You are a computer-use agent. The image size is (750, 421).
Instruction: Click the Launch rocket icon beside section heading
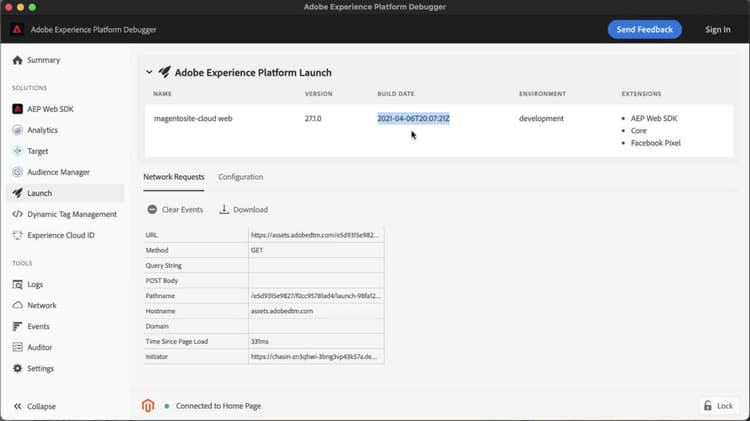(165, 72)
